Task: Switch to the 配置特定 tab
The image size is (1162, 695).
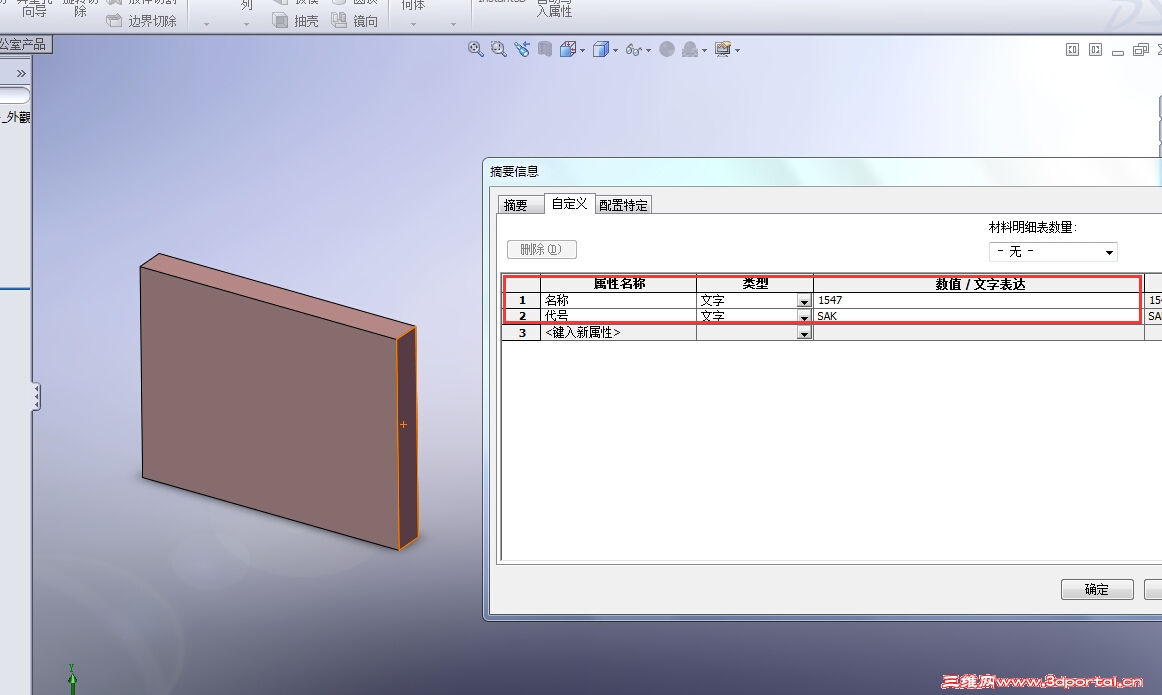Action: pyautogui.click(x=623, y=205)
